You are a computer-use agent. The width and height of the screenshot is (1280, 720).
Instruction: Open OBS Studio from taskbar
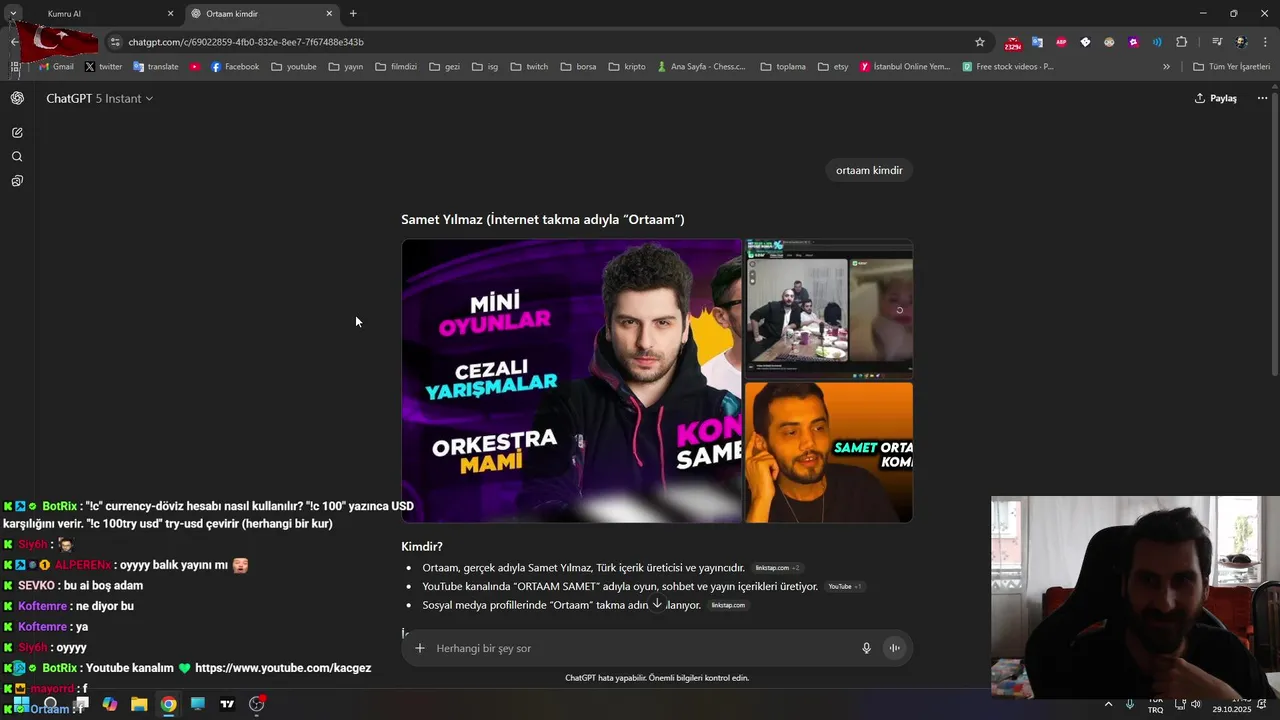click(257, 704)
